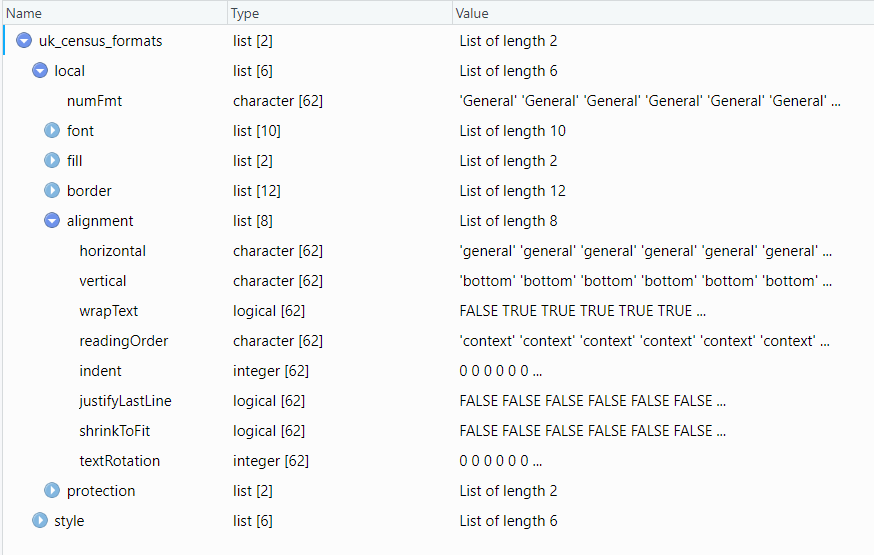874x555 pixels.
Task: Collapse the alignment list
Action: 52,221
